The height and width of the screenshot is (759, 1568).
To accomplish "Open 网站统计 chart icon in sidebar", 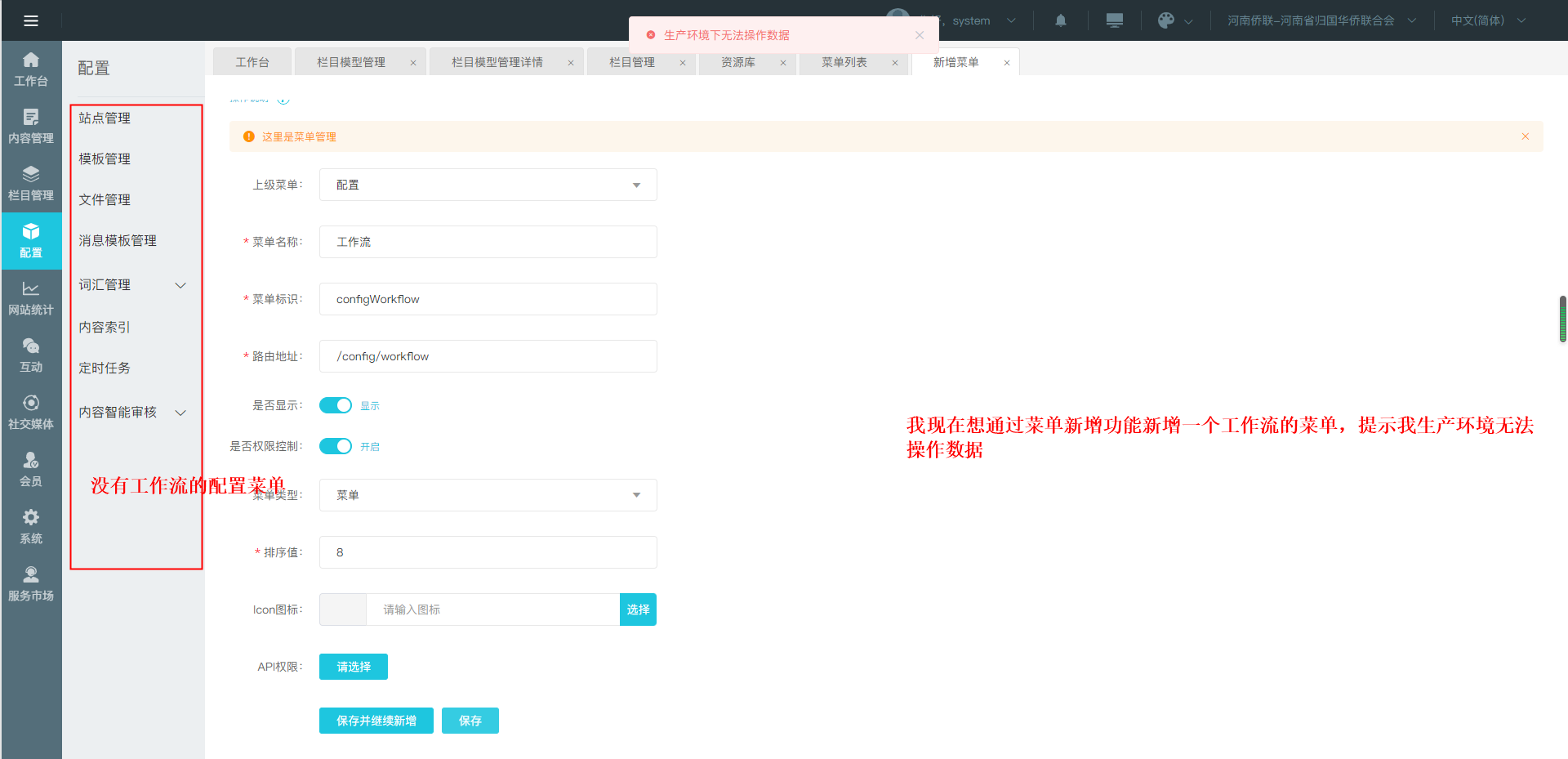I will 31,297.
